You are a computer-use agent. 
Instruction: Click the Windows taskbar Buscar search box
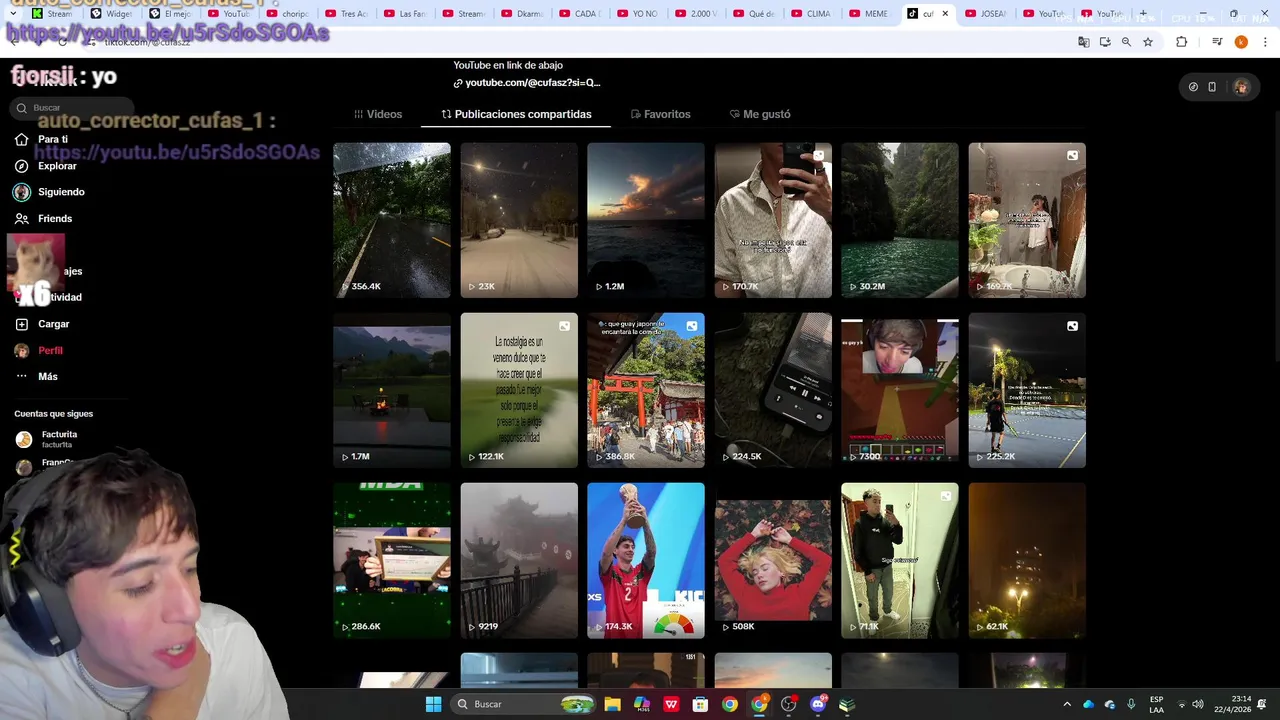(521, 704)
